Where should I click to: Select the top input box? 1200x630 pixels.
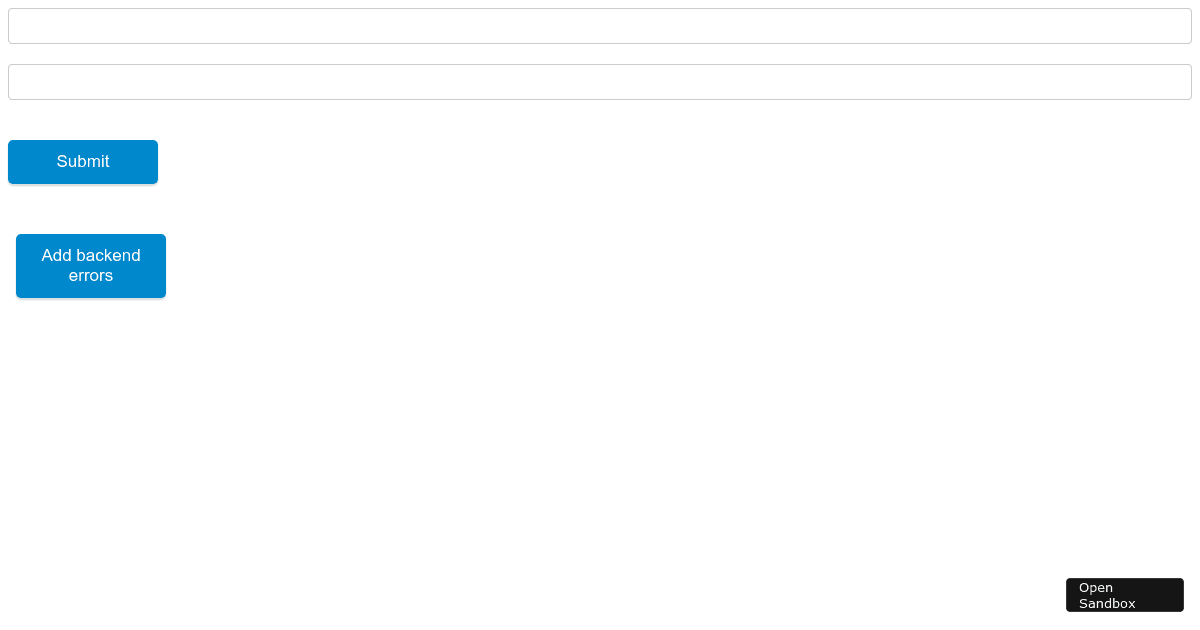pyautogui.click(x=600, y=26)
